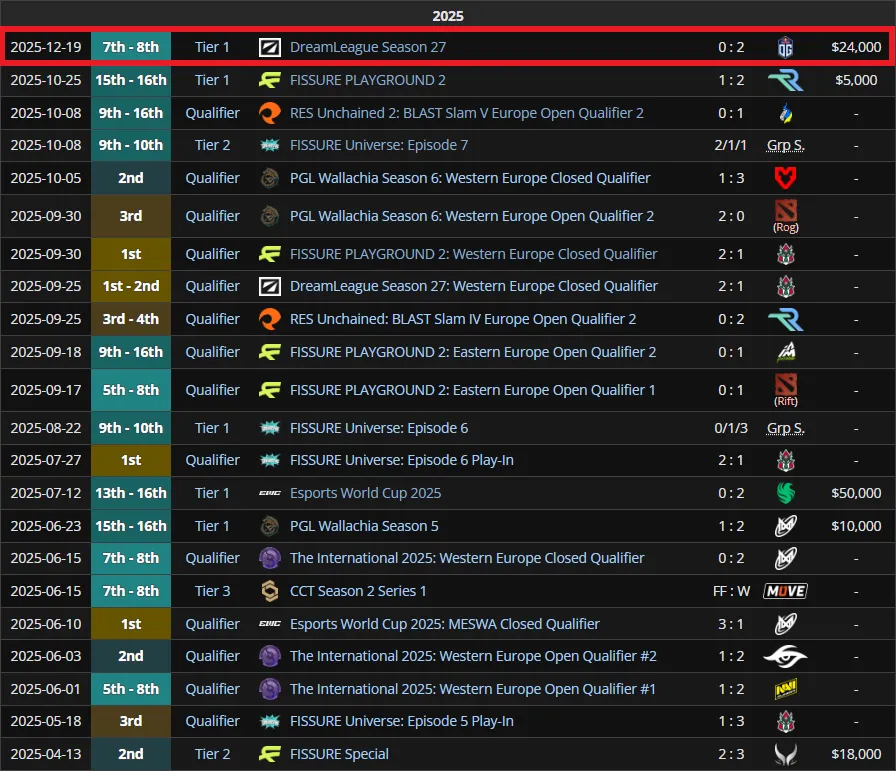The height and width of the screenshot is (771, 896).
Task: Open the Esports World Cup 2025 link
Action: pos(365,493)
